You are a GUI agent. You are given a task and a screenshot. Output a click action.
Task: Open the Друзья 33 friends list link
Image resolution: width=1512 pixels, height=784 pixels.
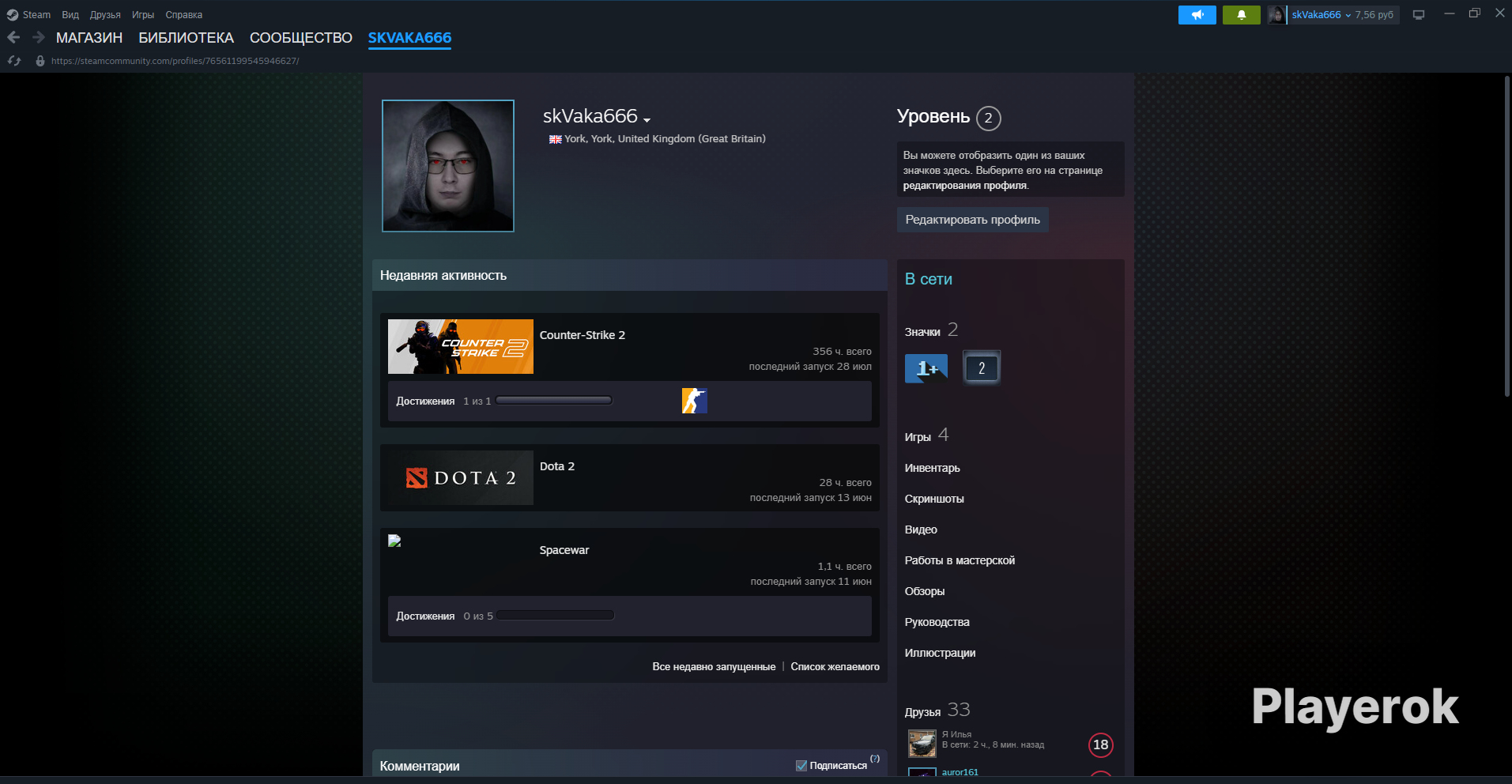(937, 710)
